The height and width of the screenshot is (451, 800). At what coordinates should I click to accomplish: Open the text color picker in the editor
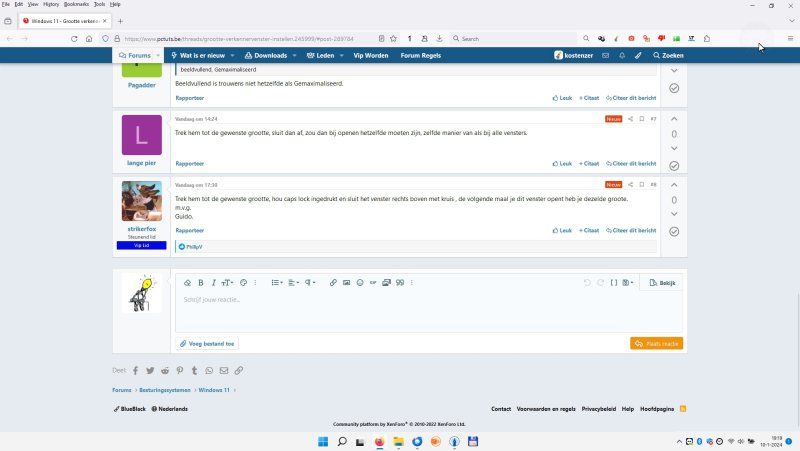coord(243,283)
